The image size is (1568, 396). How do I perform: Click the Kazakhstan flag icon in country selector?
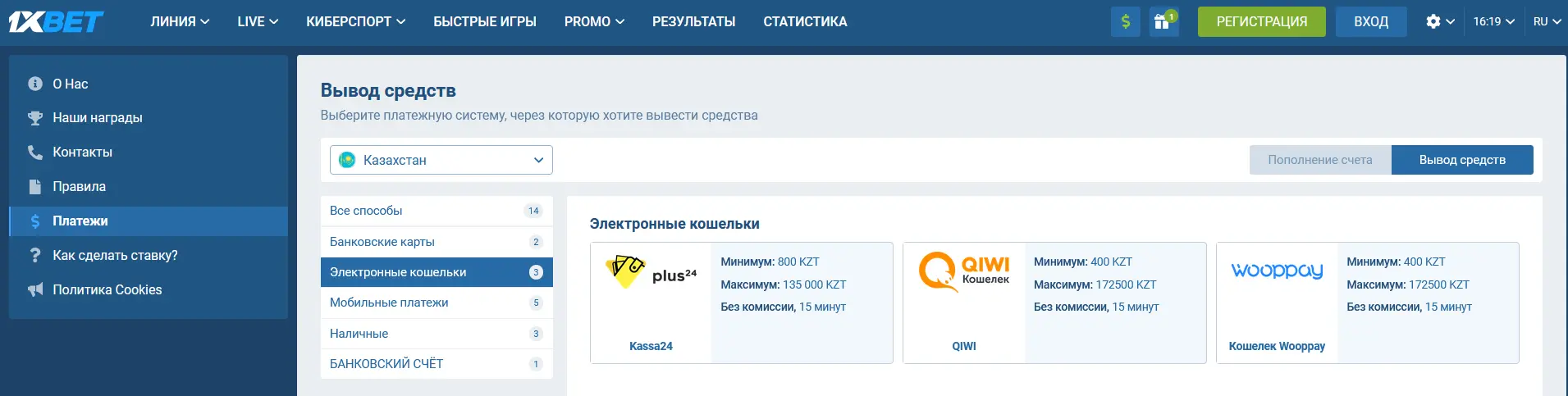(347, 160)
